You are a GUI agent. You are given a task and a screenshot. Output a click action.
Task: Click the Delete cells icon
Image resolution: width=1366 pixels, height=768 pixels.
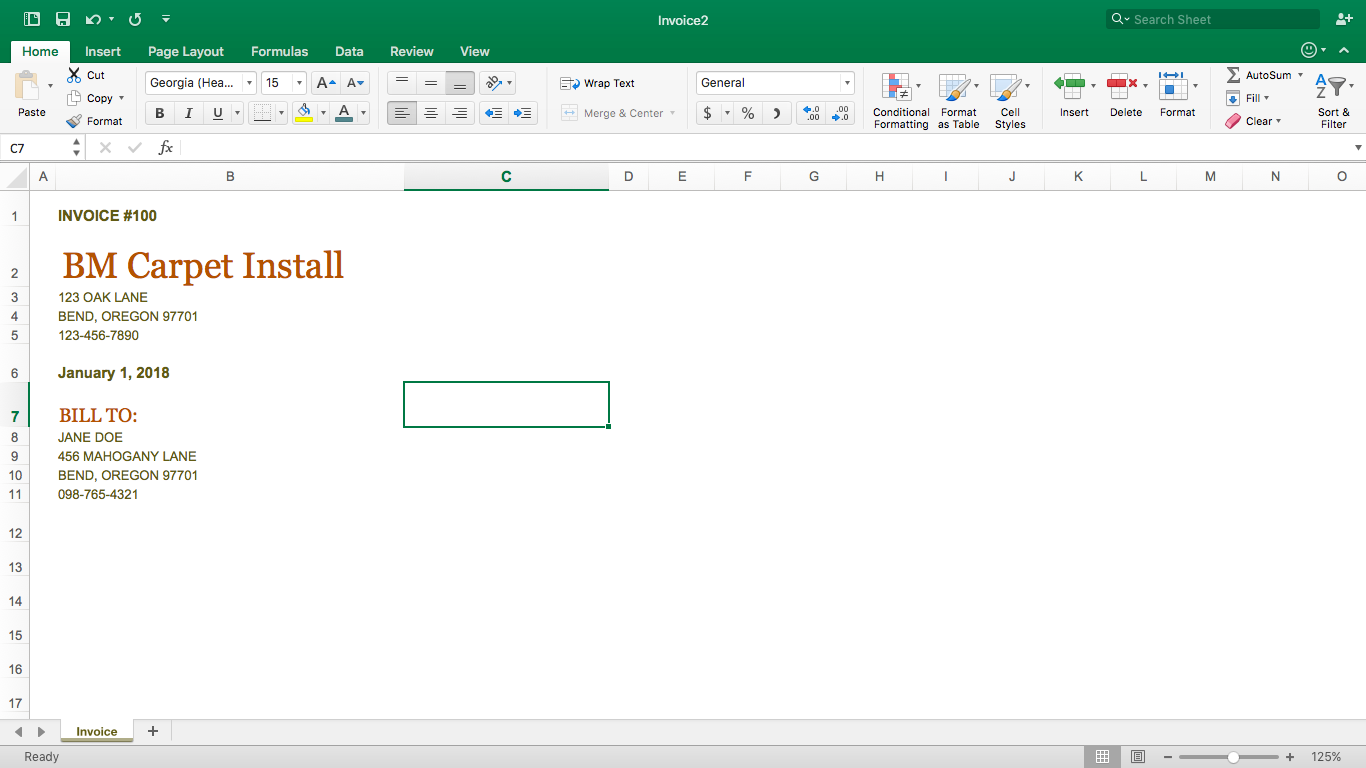click(1121, 85)
